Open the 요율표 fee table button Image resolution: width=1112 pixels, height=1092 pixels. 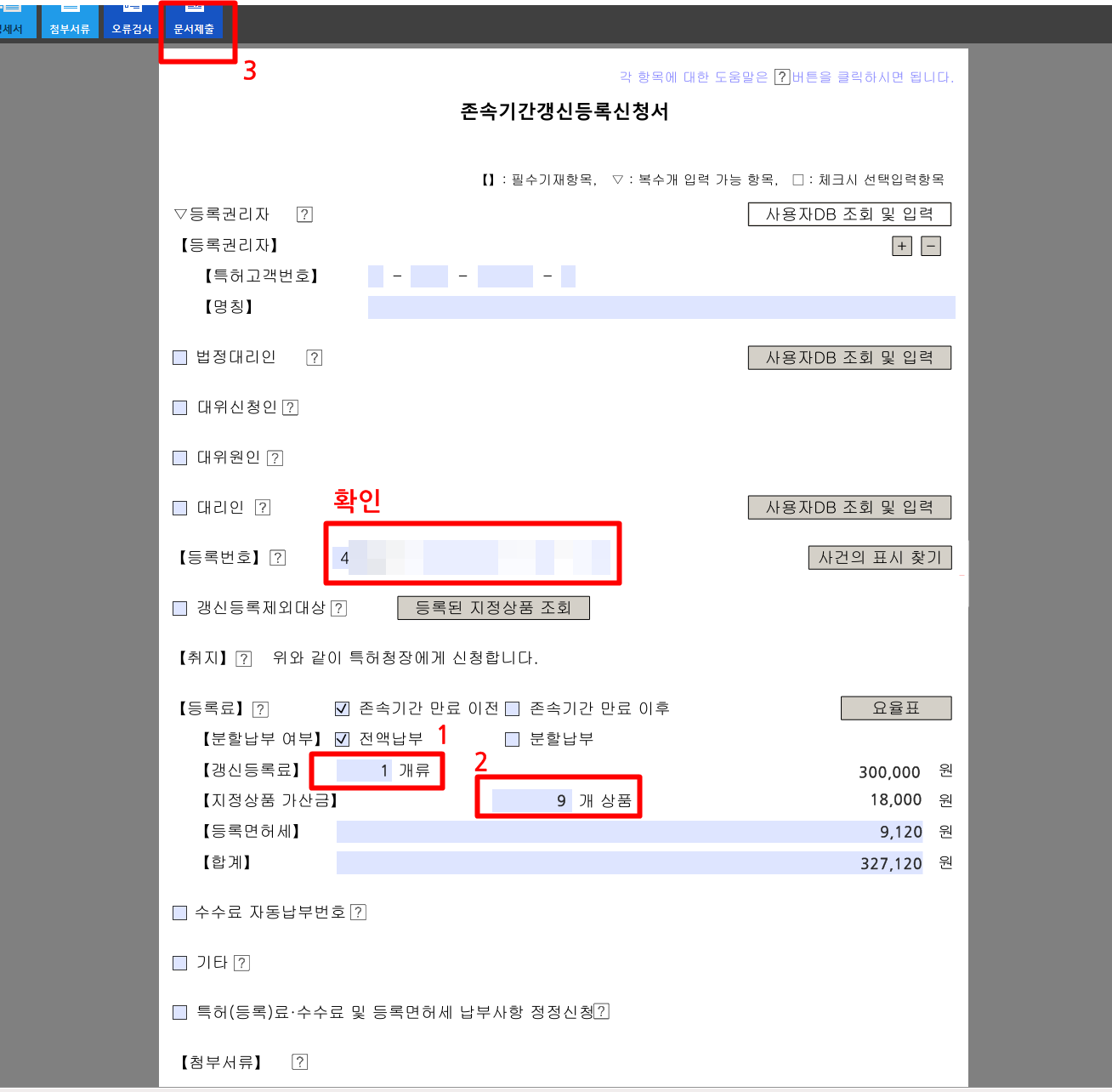click(x=896, y=708)
